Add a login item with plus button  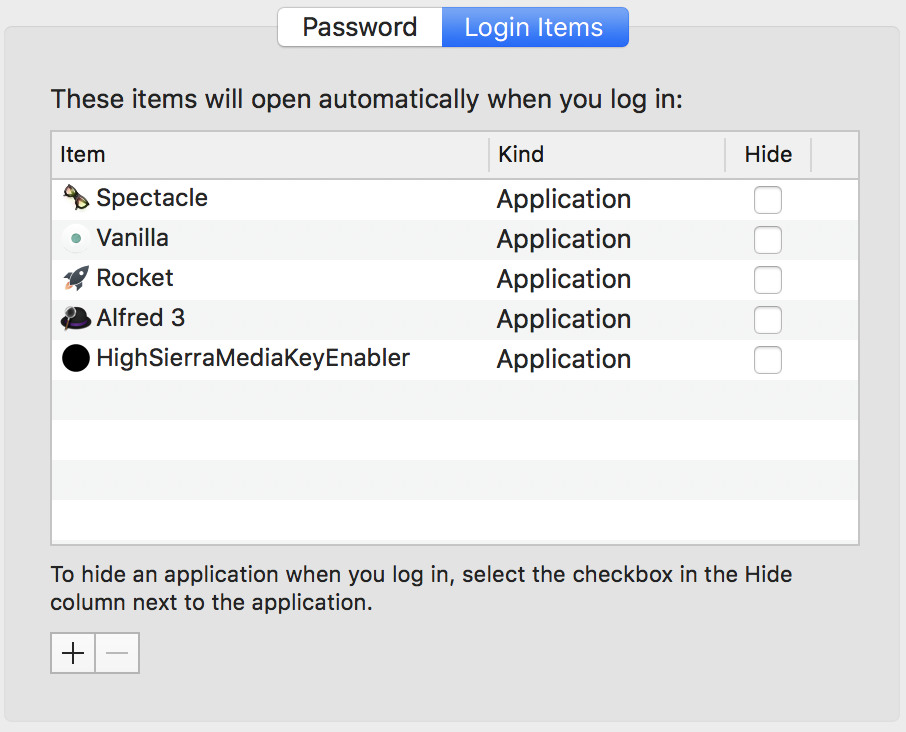tap(73, 653)
